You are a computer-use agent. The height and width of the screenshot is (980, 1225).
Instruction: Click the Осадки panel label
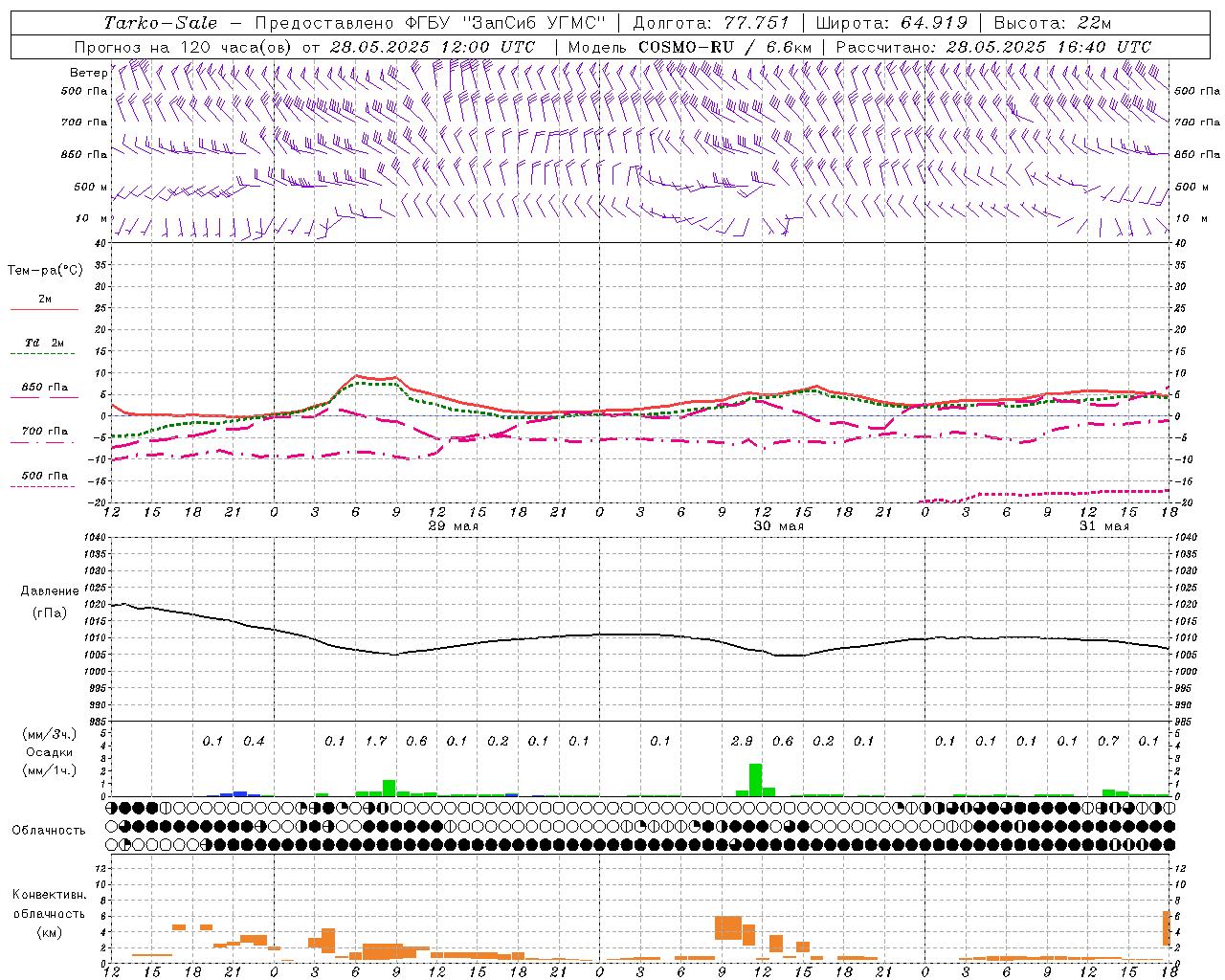pyautogui.click(x=49, y=752)
